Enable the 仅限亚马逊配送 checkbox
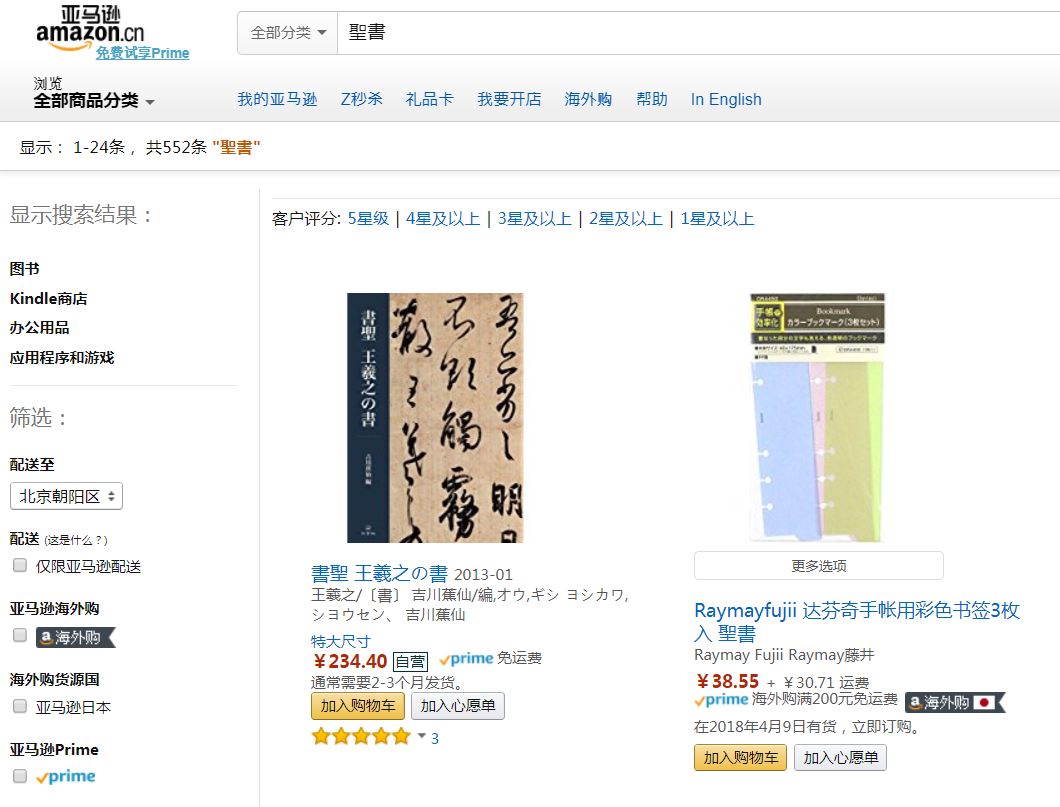 [20, 565]
